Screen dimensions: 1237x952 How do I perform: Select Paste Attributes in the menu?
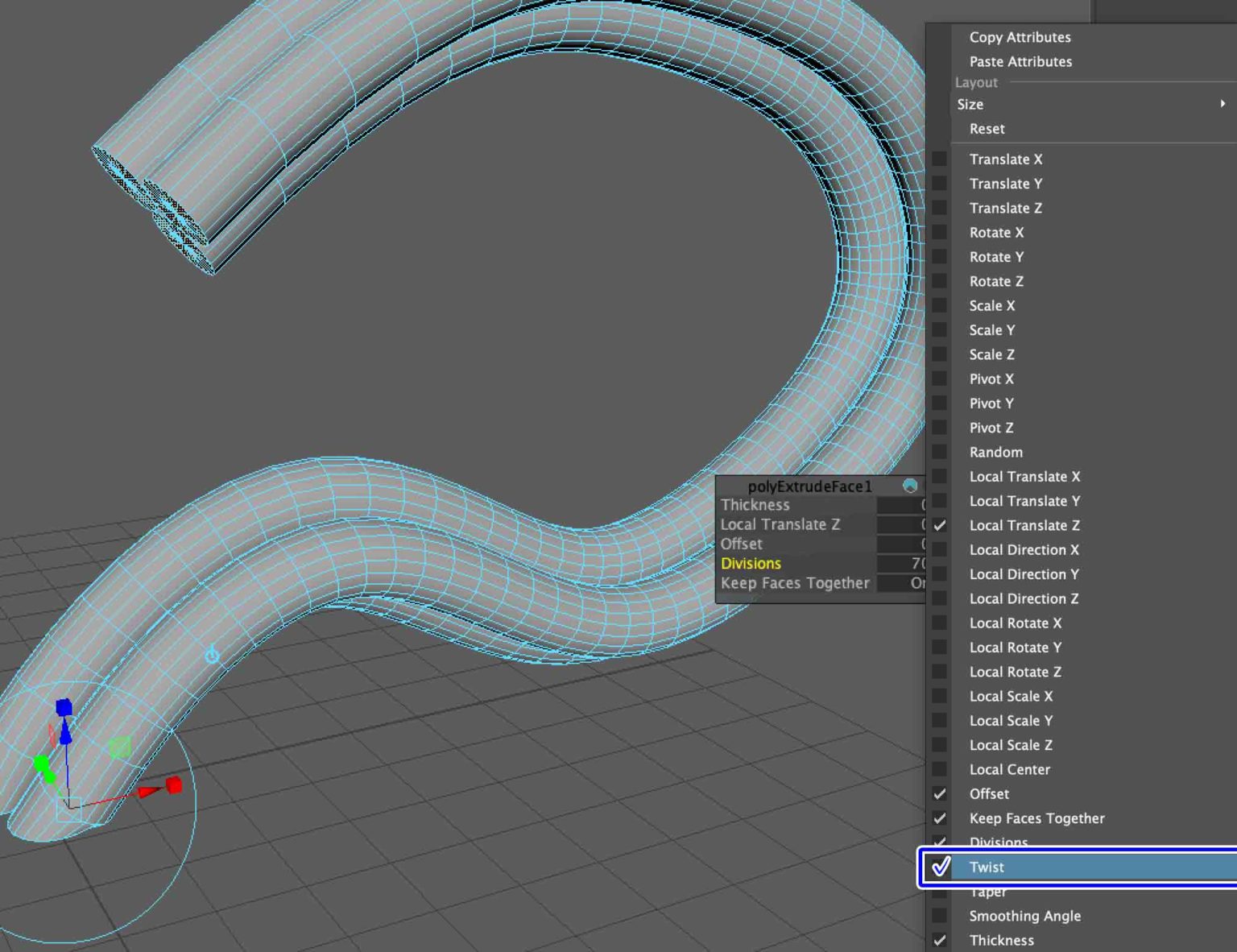click(1021, 61)
